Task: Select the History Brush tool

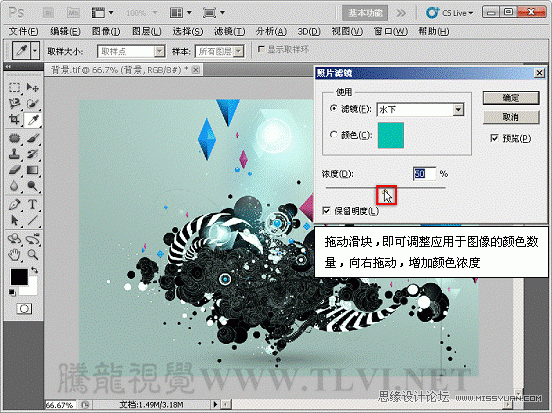Action: [x=33, y=154]
